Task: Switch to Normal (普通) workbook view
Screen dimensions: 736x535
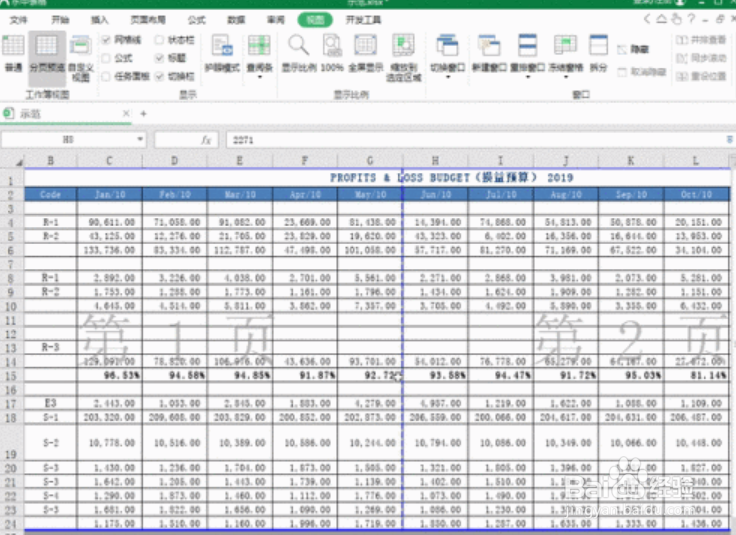Action: coord(13,53)
